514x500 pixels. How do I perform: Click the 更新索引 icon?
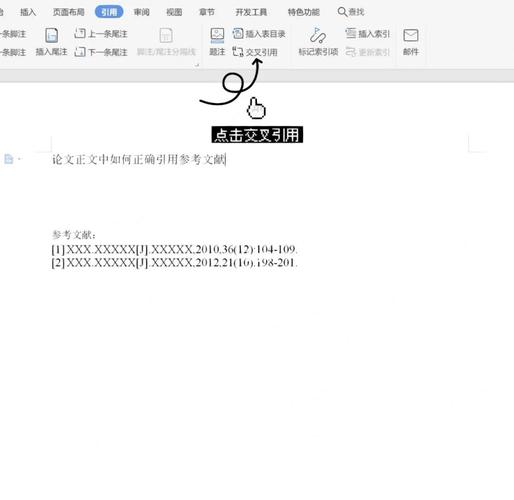351,52
